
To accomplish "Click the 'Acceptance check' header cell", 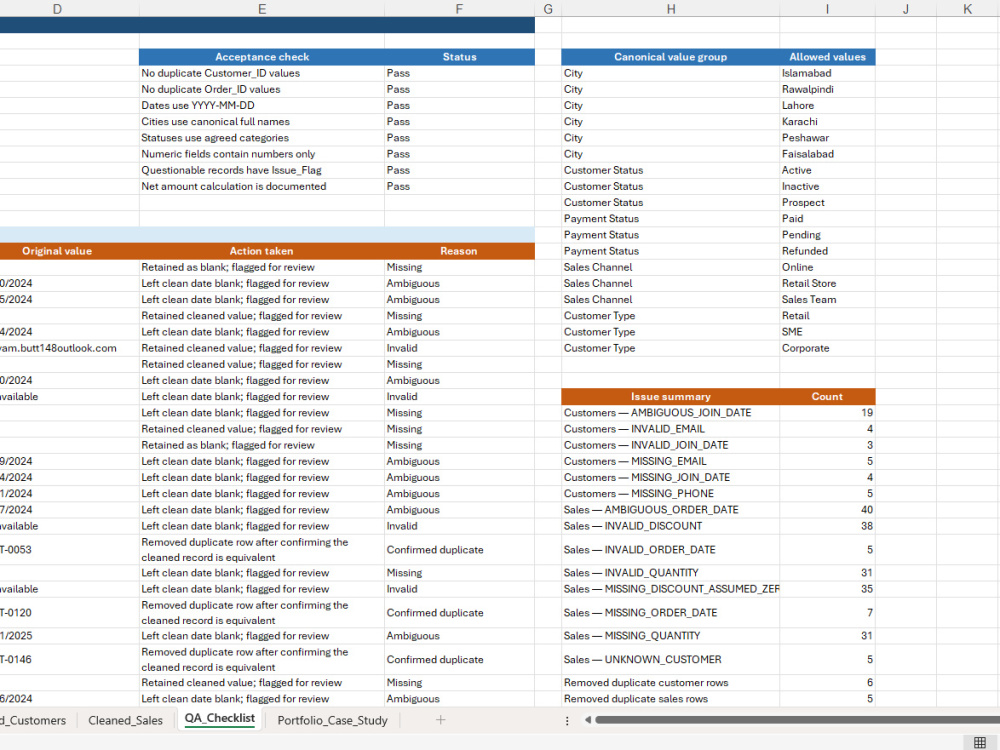I will point(261,57).
